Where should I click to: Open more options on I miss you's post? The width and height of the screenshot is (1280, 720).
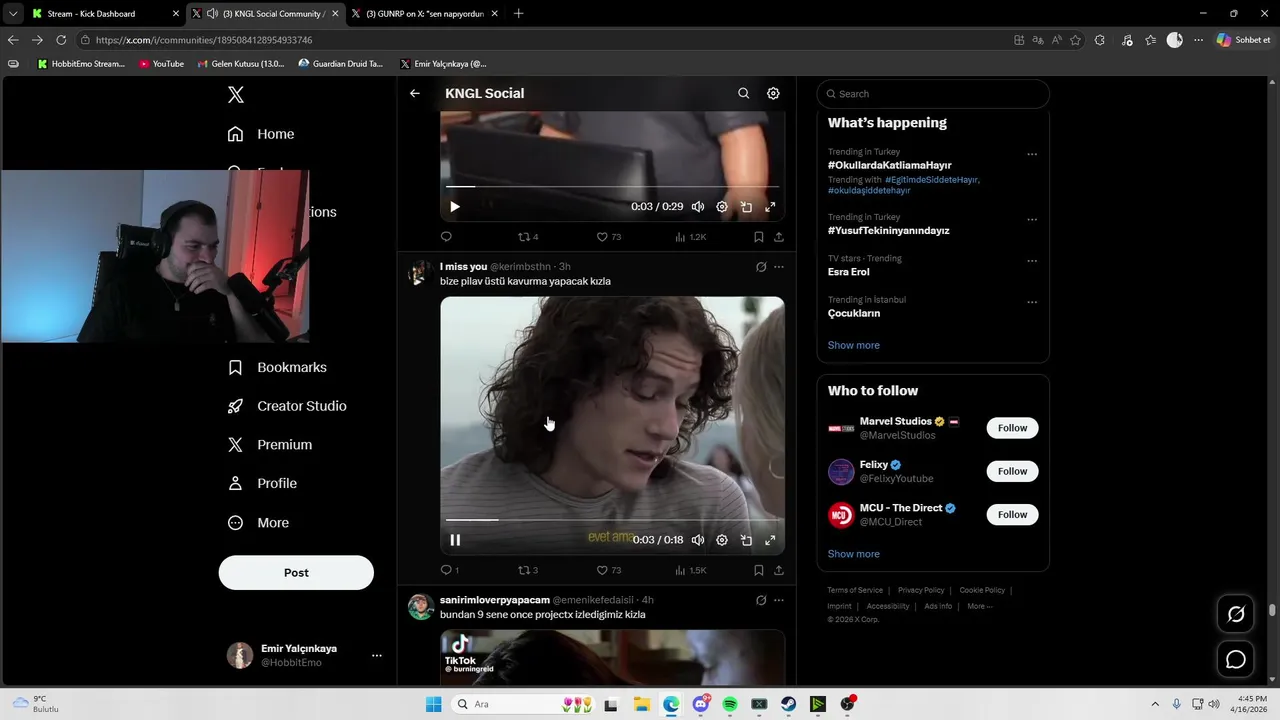(779, 267)
